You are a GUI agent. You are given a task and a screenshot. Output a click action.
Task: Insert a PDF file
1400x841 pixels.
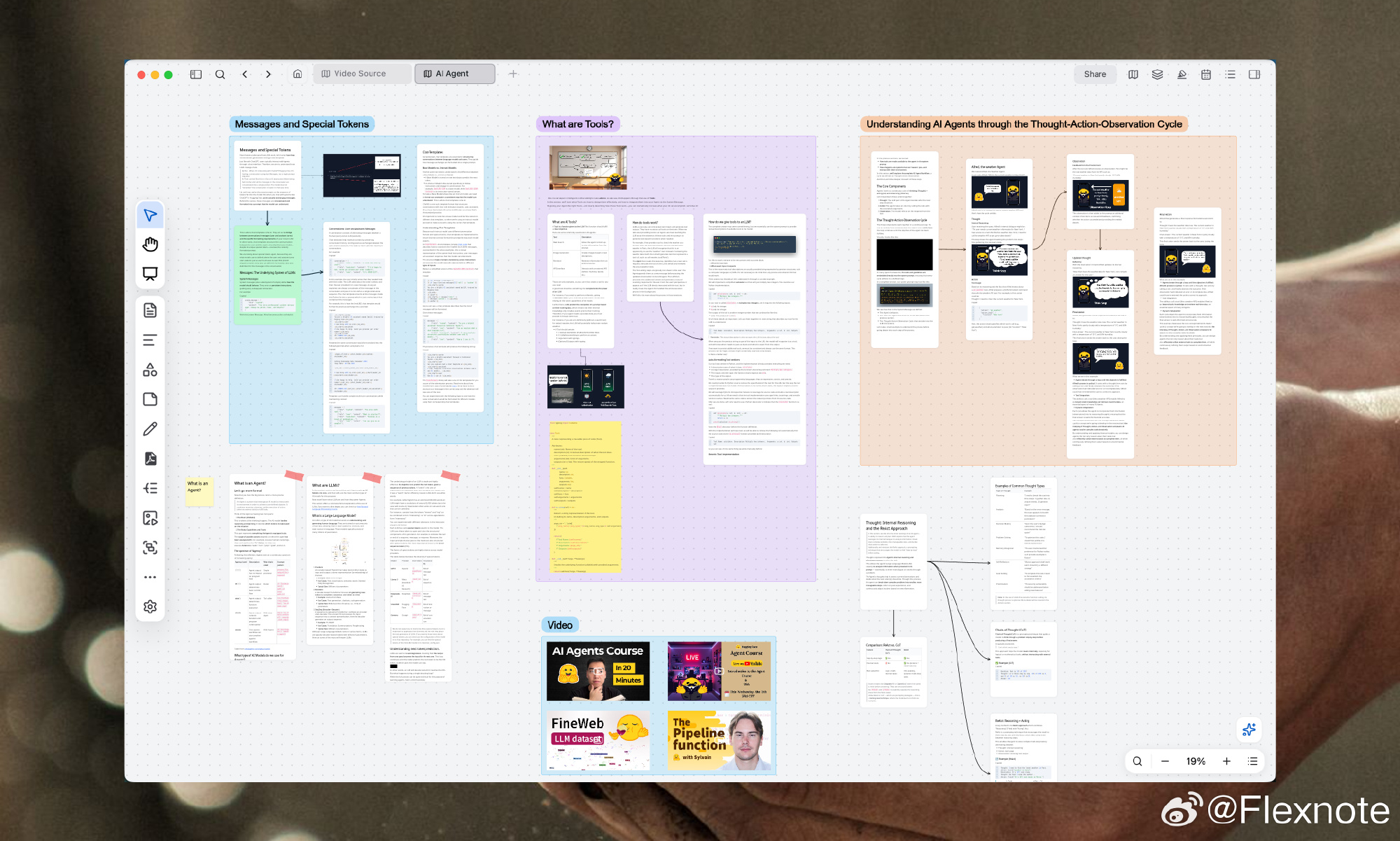[150, 459]
